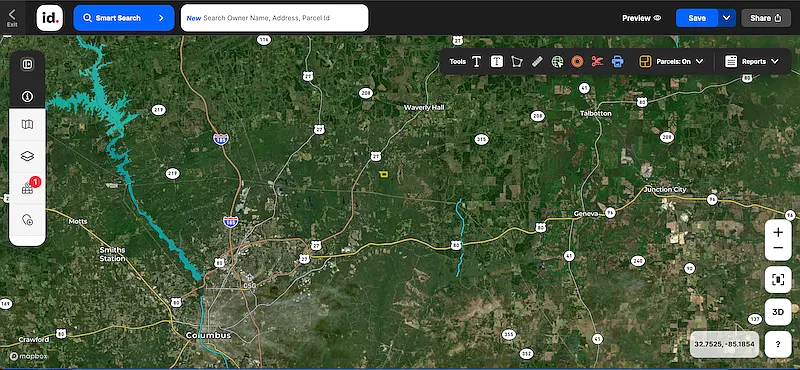This screenshot has height=370, width=800.
Task: Zoom out with the minus button
Action: pyautogui.click(x=778, y=248)
